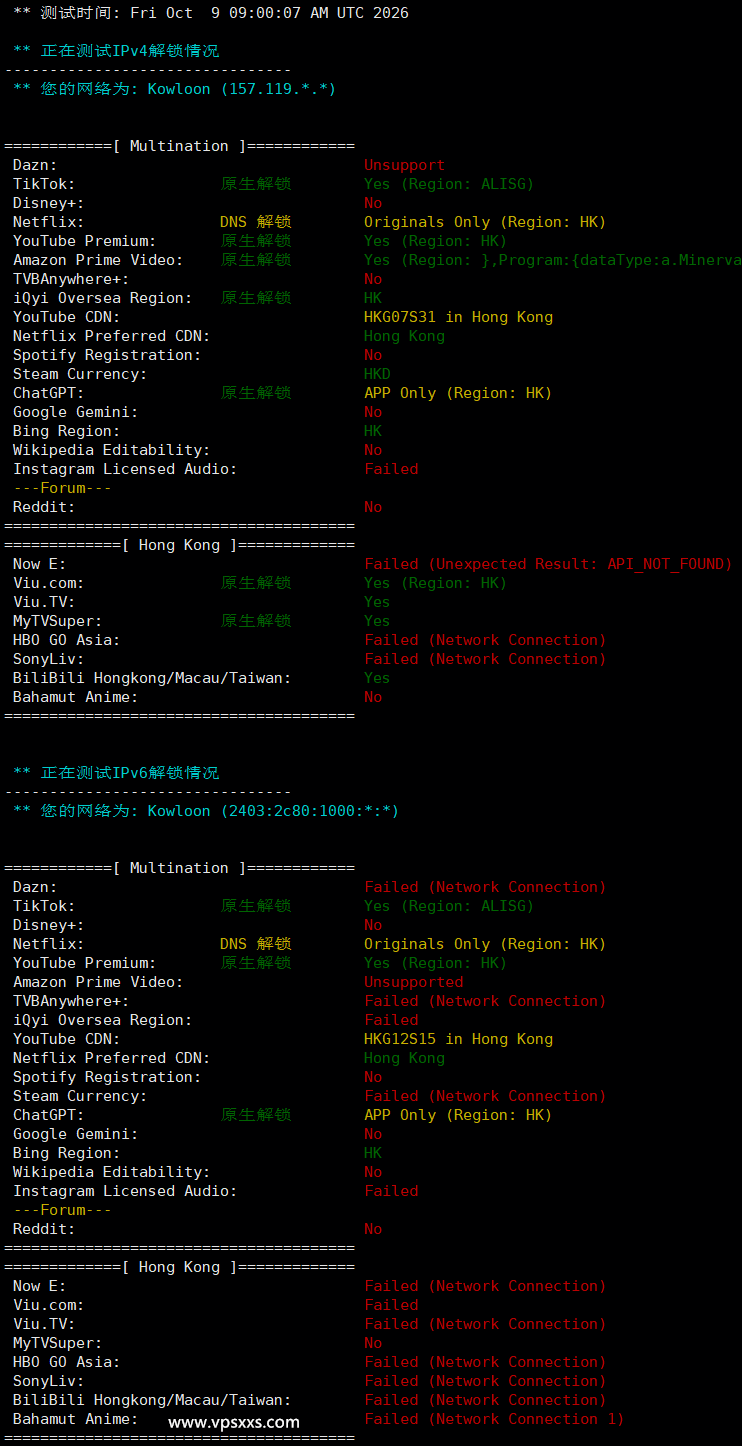Click the "DNS 解锁" label for Netflix in IPv6
Viewport: 742px width, 1446px height.
256,944
